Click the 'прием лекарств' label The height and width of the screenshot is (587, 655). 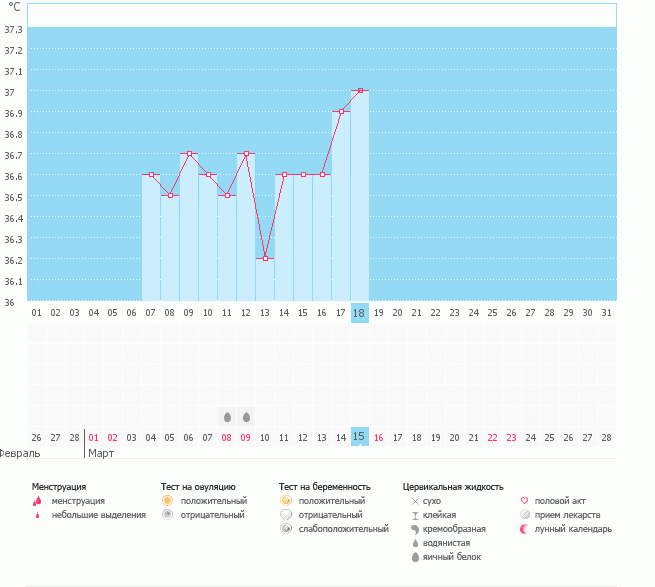568,515
